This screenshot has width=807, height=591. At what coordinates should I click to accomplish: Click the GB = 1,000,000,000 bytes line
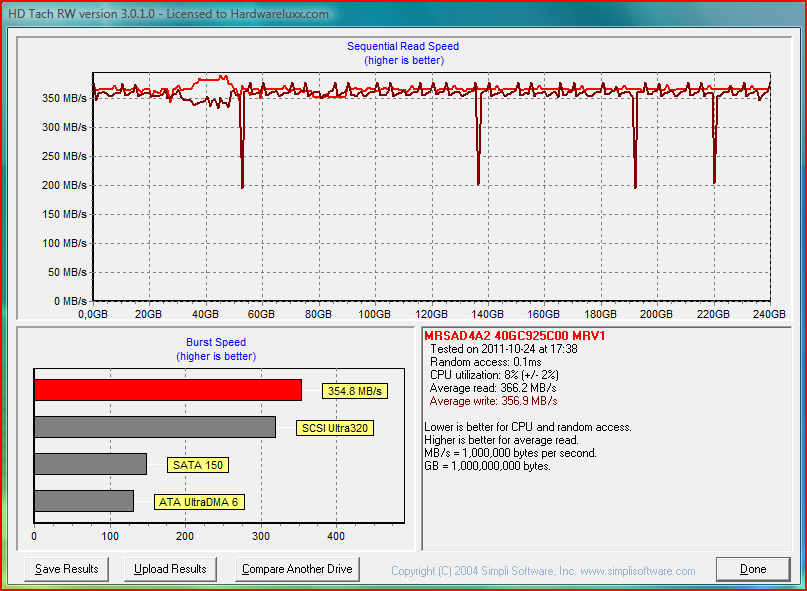487,466
